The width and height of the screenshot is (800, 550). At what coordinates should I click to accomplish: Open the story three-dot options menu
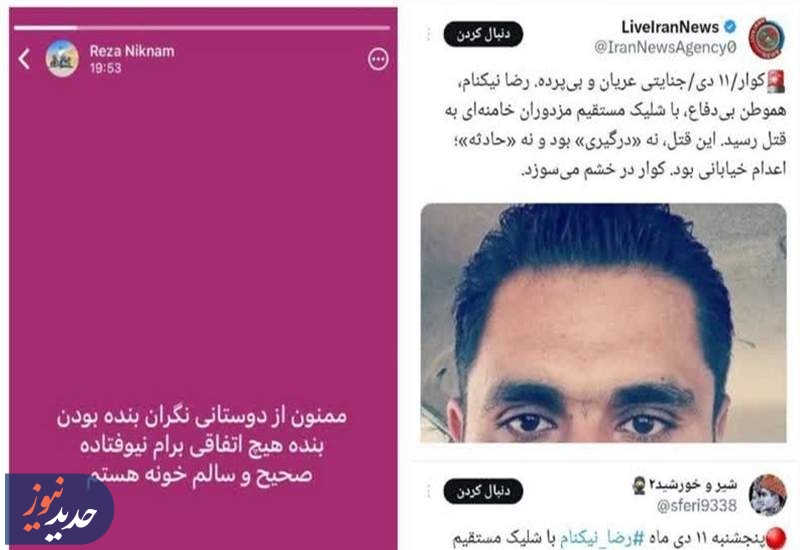point(378,59)
